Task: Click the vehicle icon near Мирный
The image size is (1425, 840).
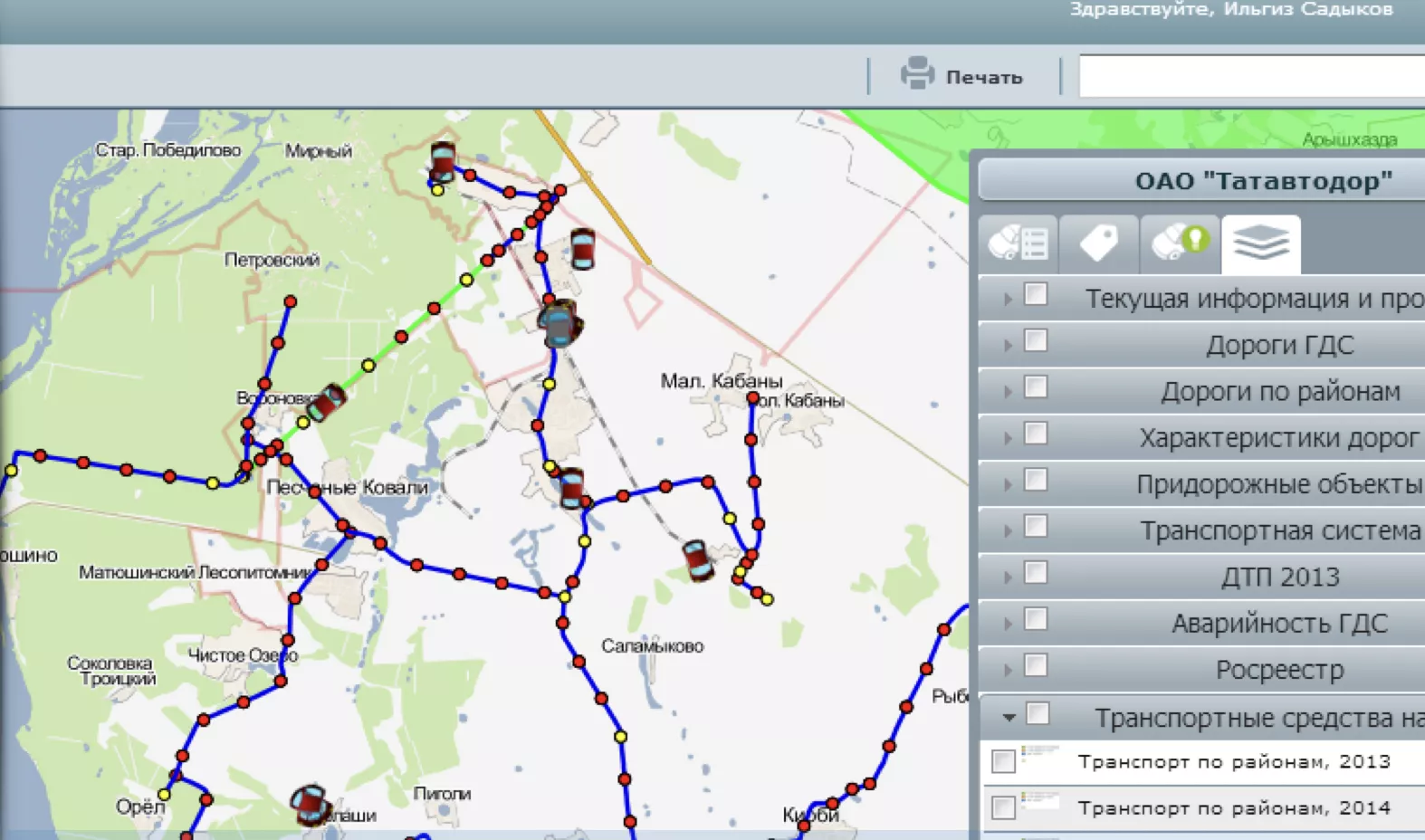Action: (443, 161)
